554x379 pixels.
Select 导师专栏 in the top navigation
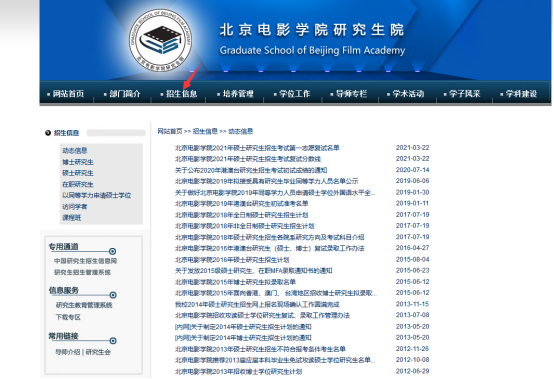point(352,94)
